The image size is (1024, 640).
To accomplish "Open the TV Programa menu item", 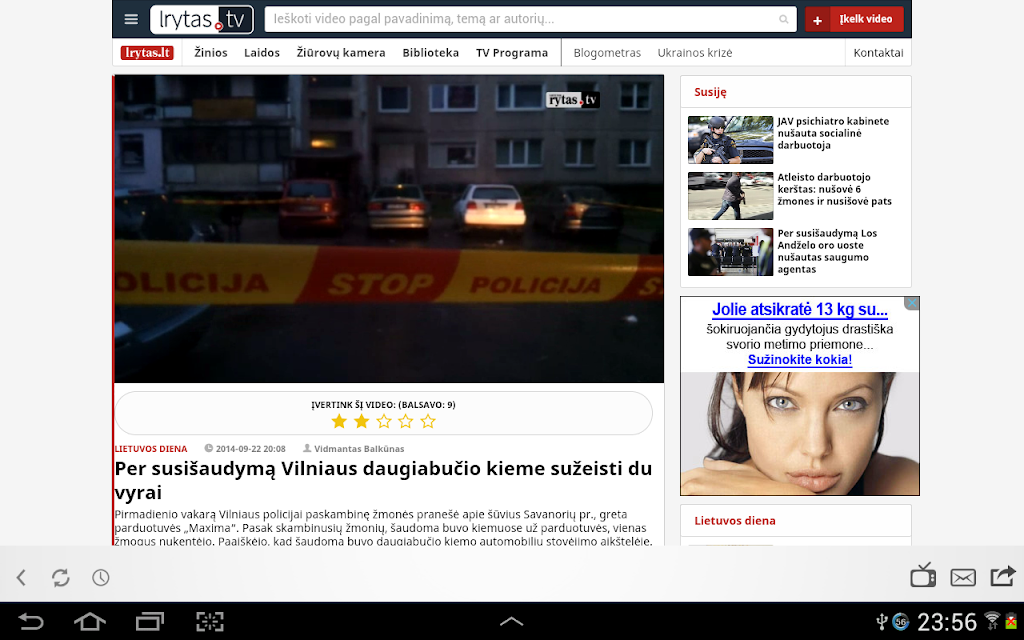I will 512,53.
